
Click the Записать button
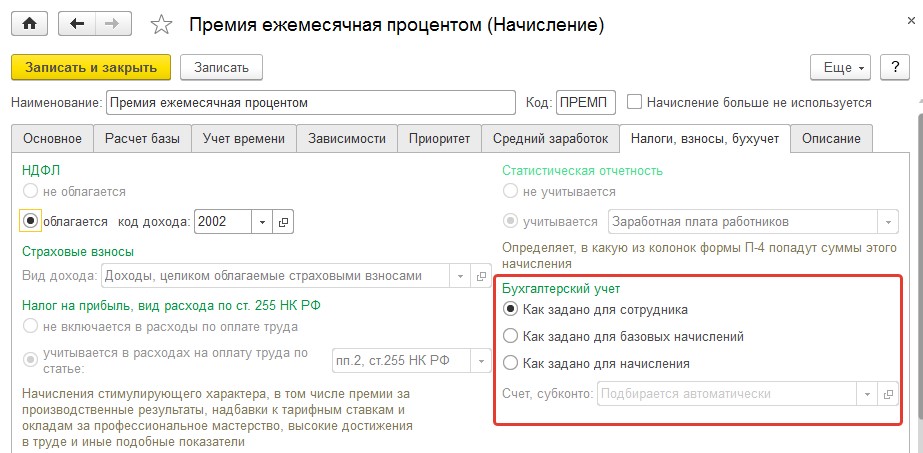point(221,67)
